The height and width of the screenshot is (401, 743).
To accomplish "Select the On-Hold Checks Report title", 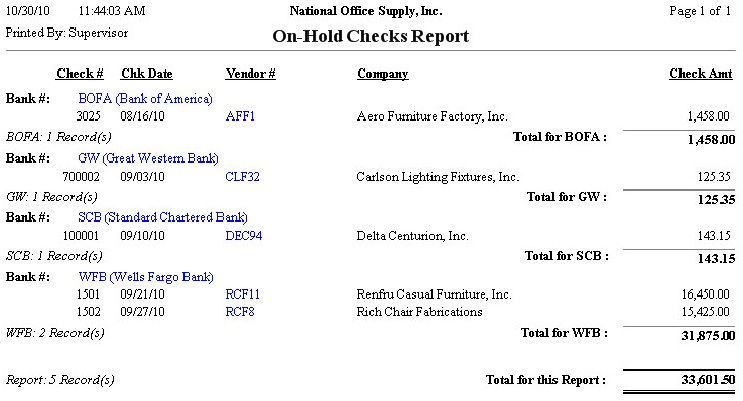I will 371,37.
